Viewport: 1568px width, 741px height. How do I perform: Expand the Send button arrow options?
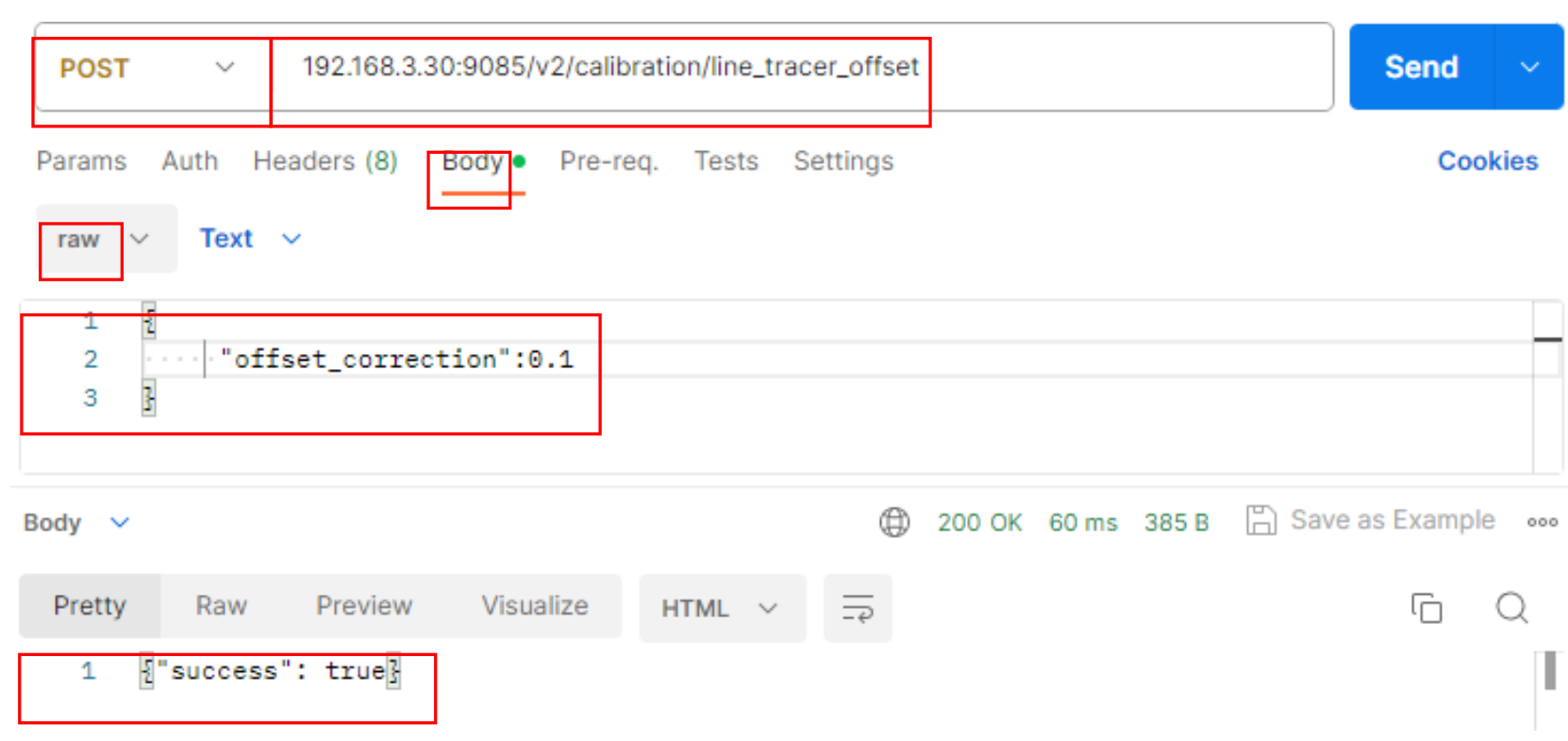[1529, 67]
